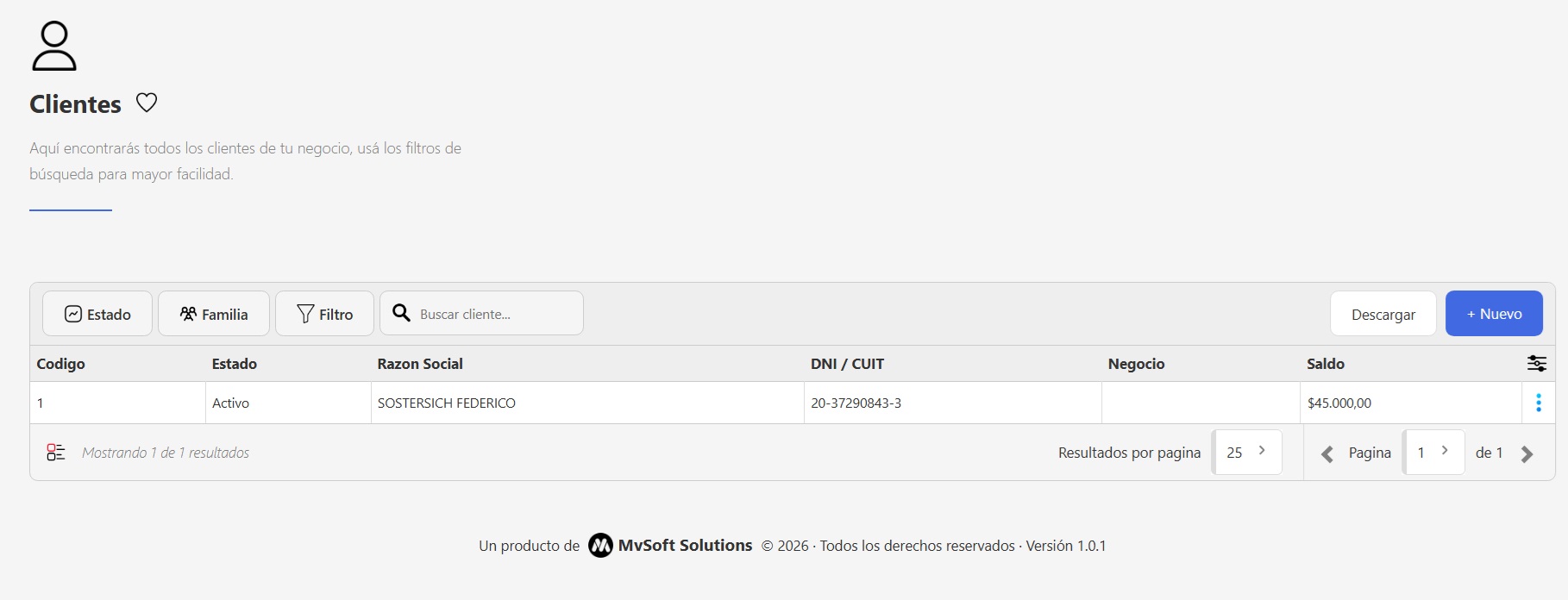The image size is (1568, 600).
Task: Expand the results per page selector showing 25
Action: pyautogui.click(x=1246, y=452)
